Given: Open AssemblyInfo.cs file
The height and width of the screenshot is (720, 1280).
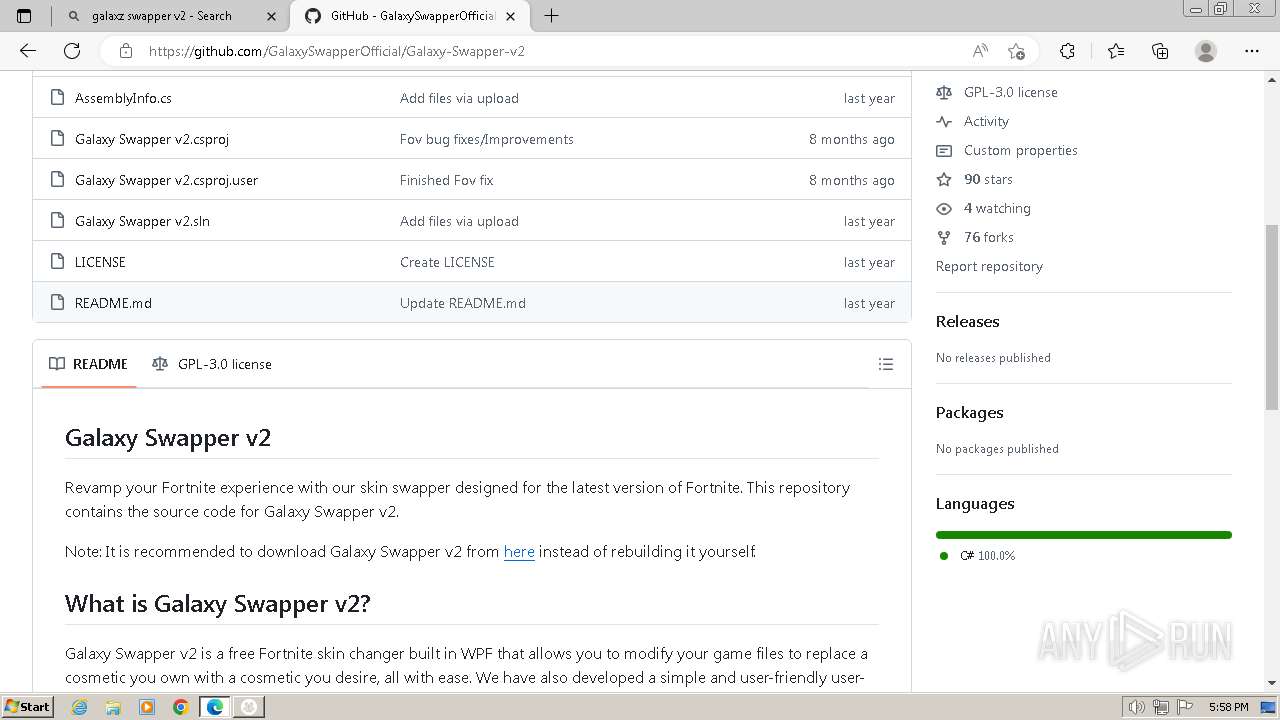Looking at the screenshot, I should click(x=123, y=98).
